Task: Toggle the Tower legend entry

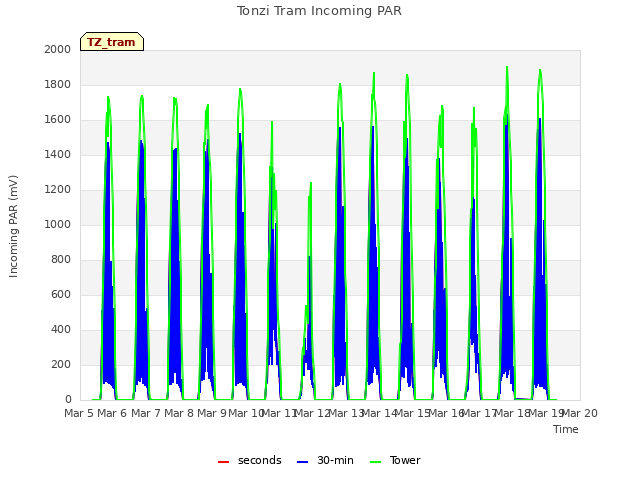Action: pos(395,460)
